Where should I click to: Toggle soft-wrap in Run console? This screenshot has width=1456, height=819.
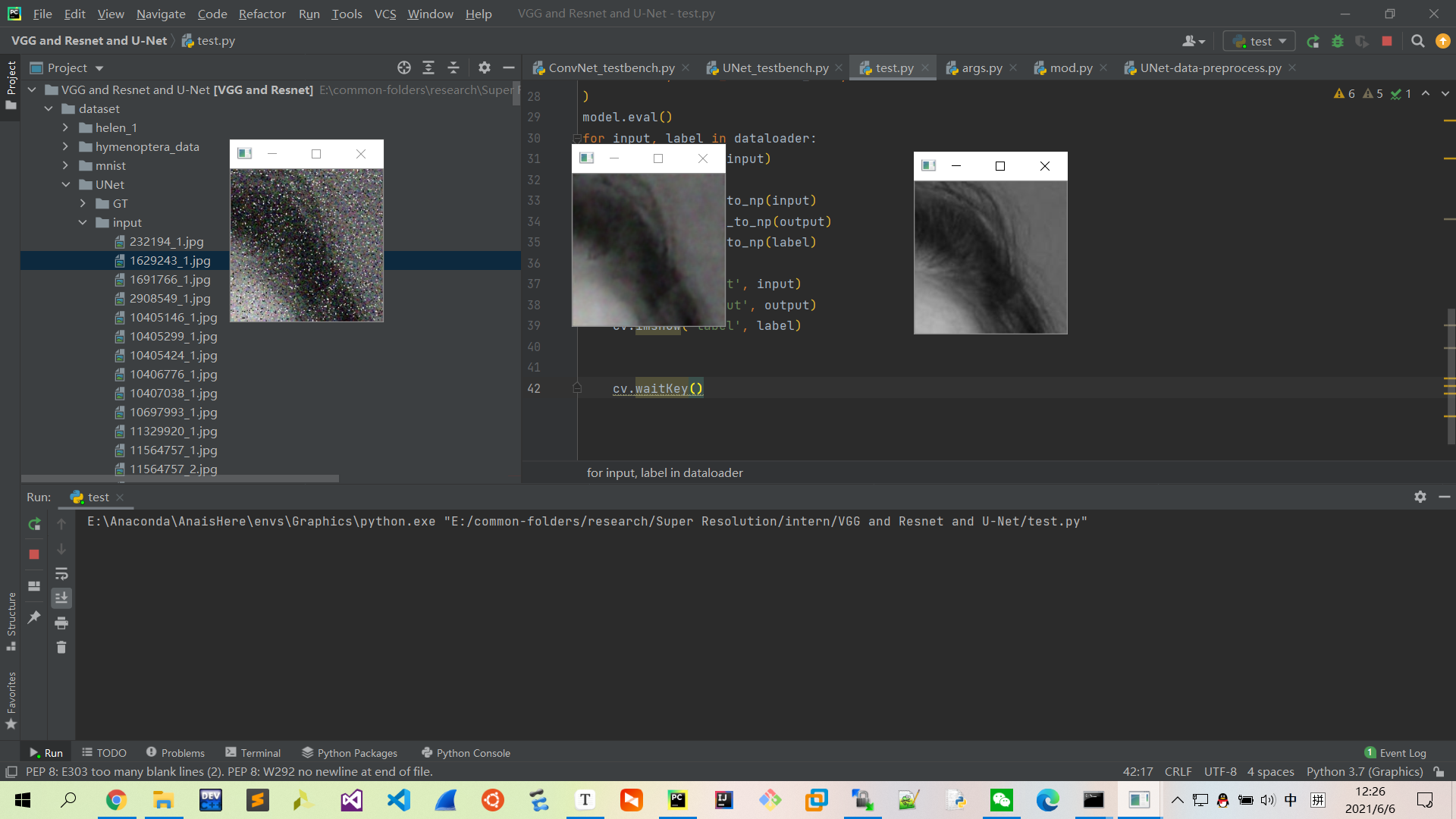pos(61,574)
